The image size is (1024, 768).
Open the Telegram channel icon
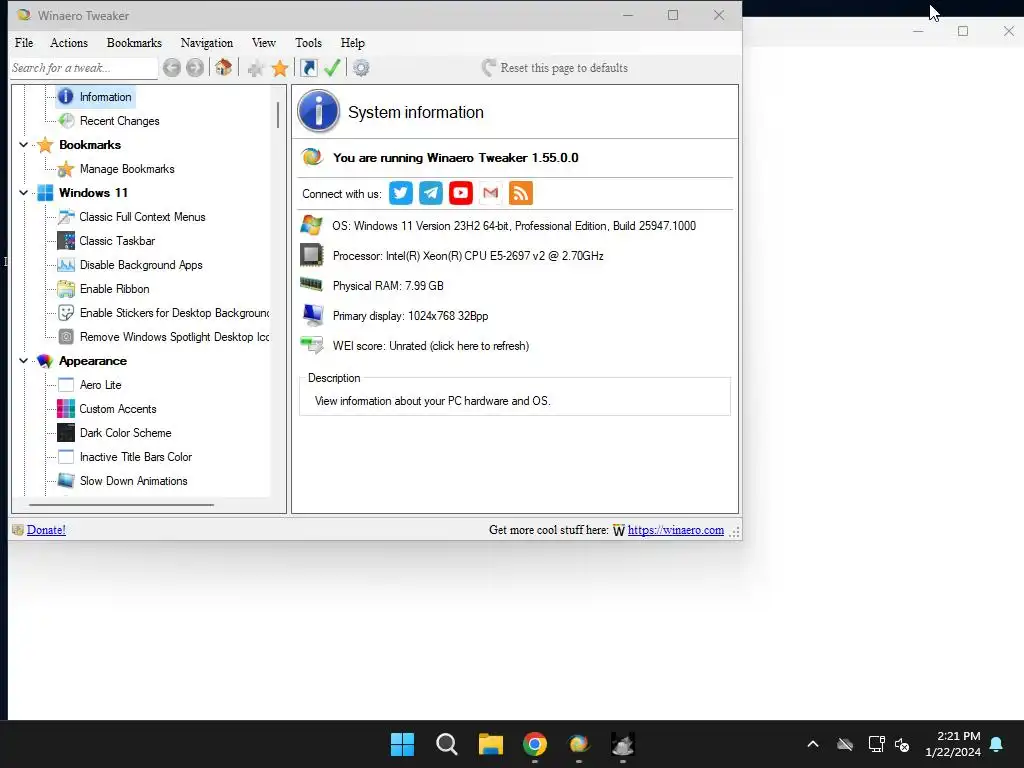pos(430,193)
